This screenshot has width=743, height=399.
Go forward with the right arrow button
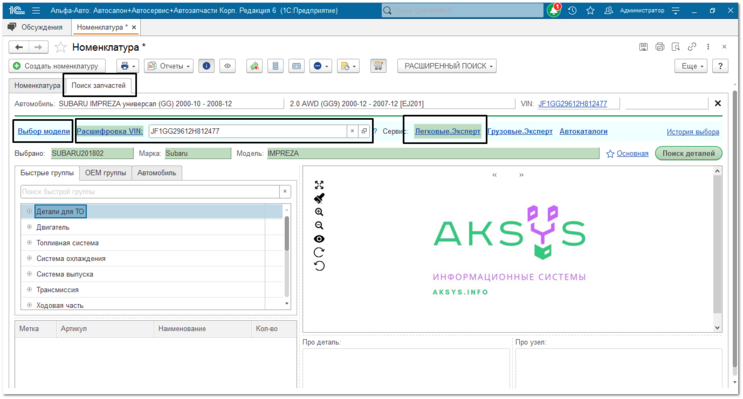(38, 47)
